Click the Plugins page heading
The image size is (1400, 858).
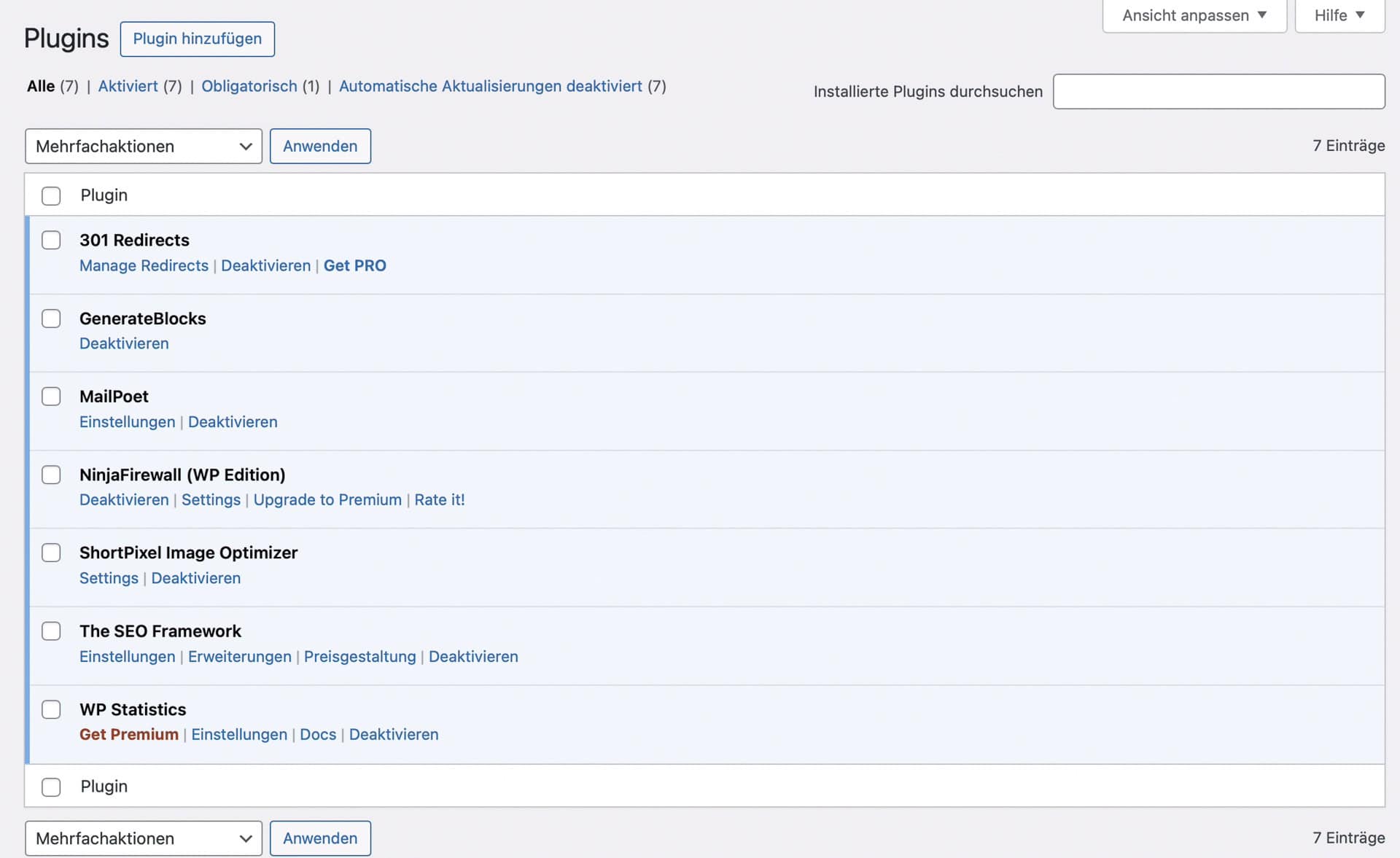point(66,39)
